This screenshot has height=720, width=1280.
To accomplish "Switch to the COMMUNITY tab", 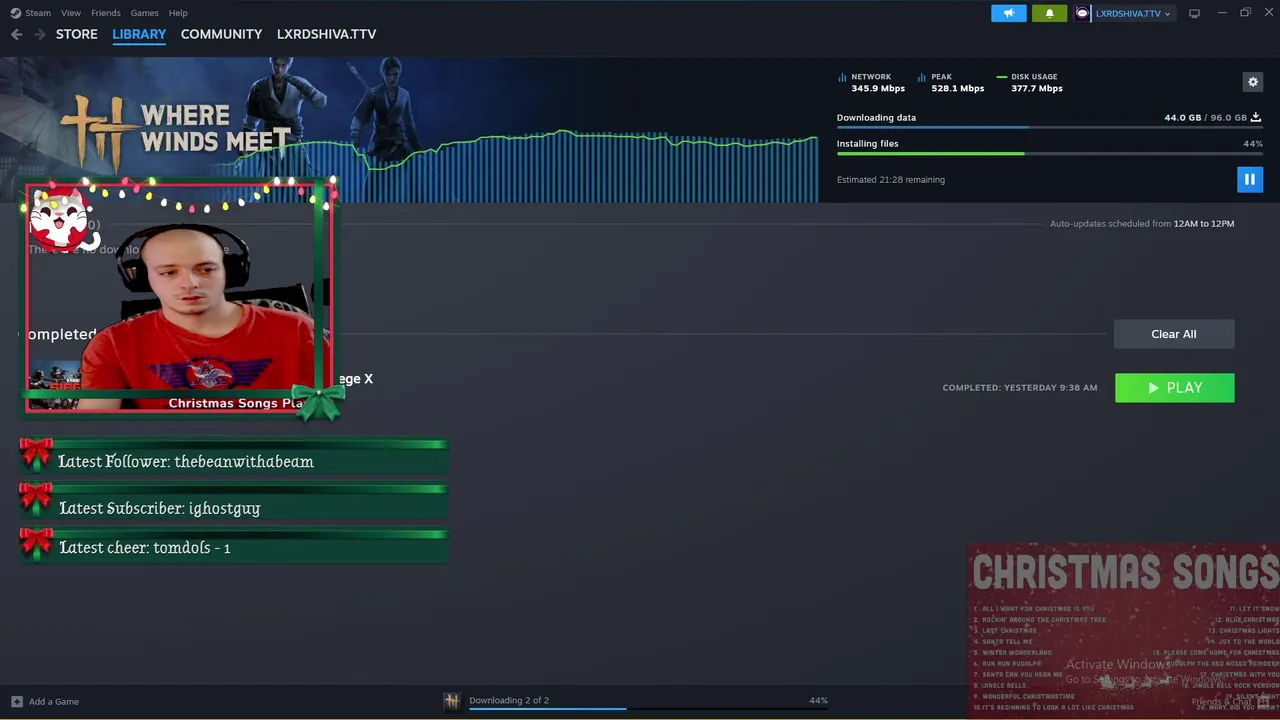I will coord(221,34).
